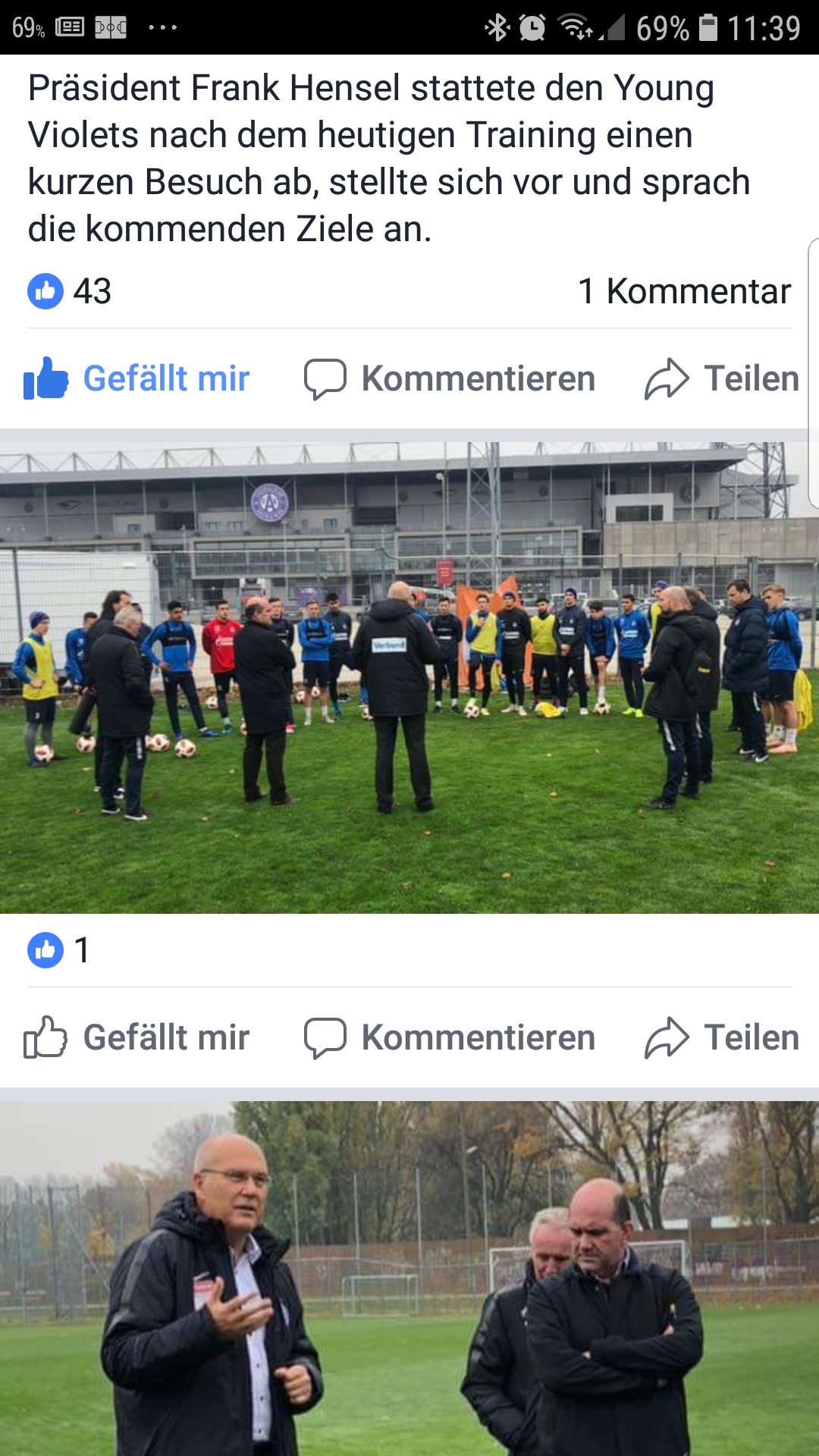Like the team photo with thumbs-up outline
The width and height of the screenshot is (819, 1456).
(x=45, y=1037)
